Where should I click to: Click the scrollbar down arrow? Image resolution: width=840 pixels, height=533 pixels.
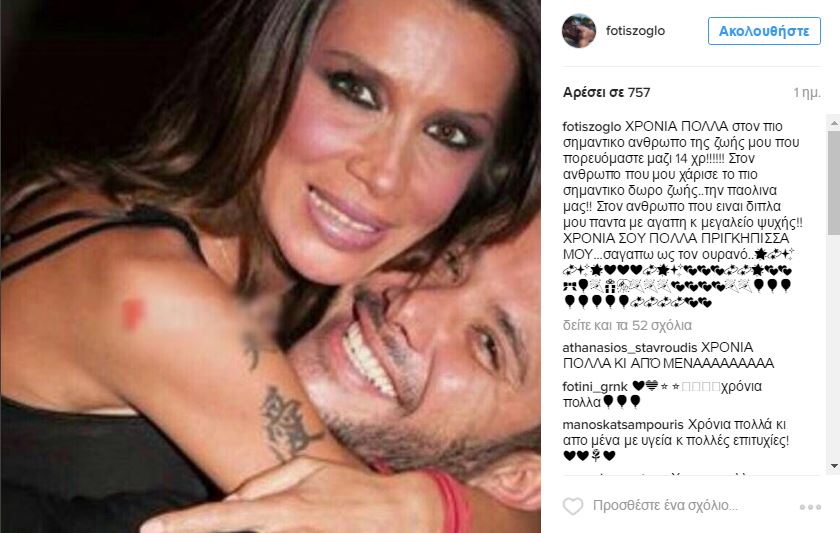834,467
